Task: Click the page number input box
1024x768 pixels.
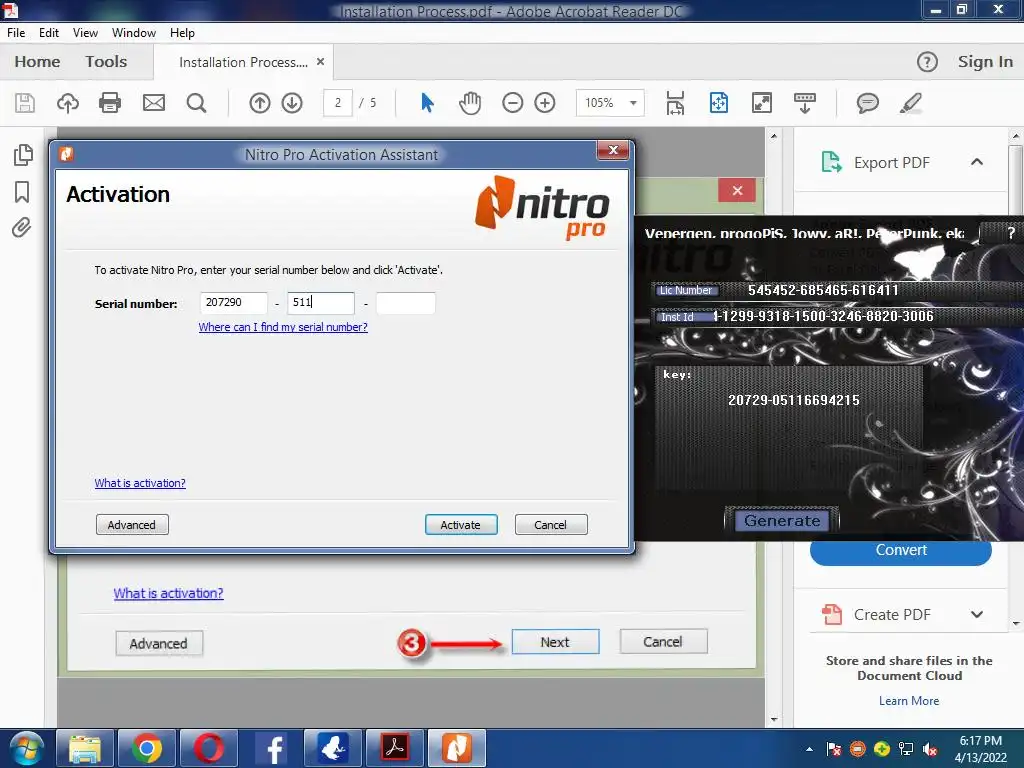Action: point(338,103)
